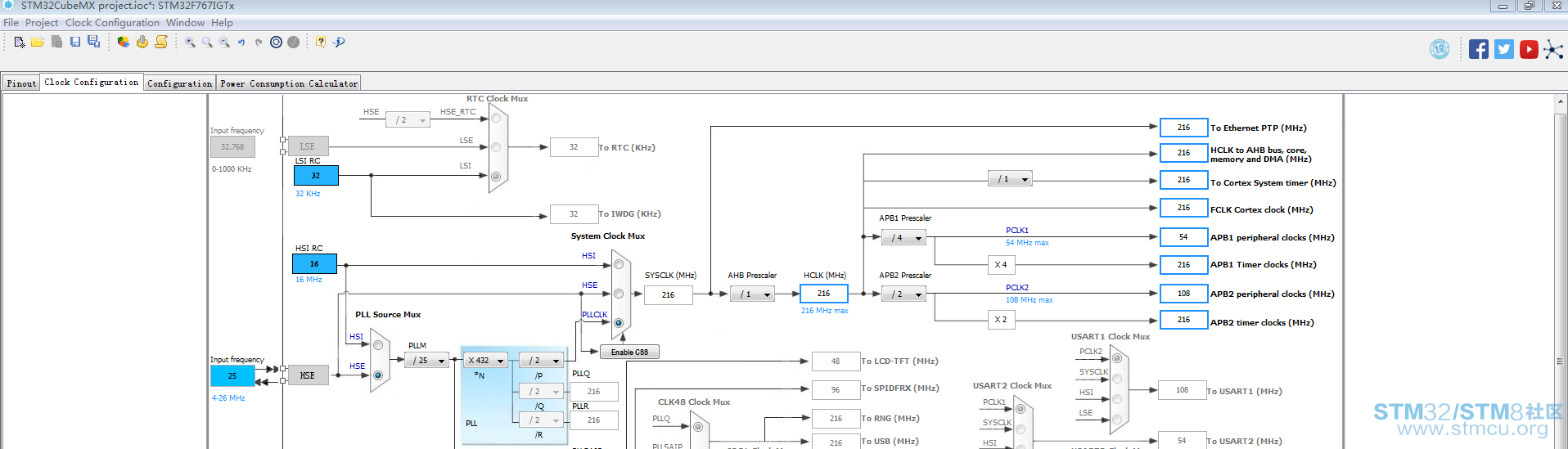Click the gray checkmark circle icon
The width and height of the screenshot is (1568, 449).
[293, 43]
